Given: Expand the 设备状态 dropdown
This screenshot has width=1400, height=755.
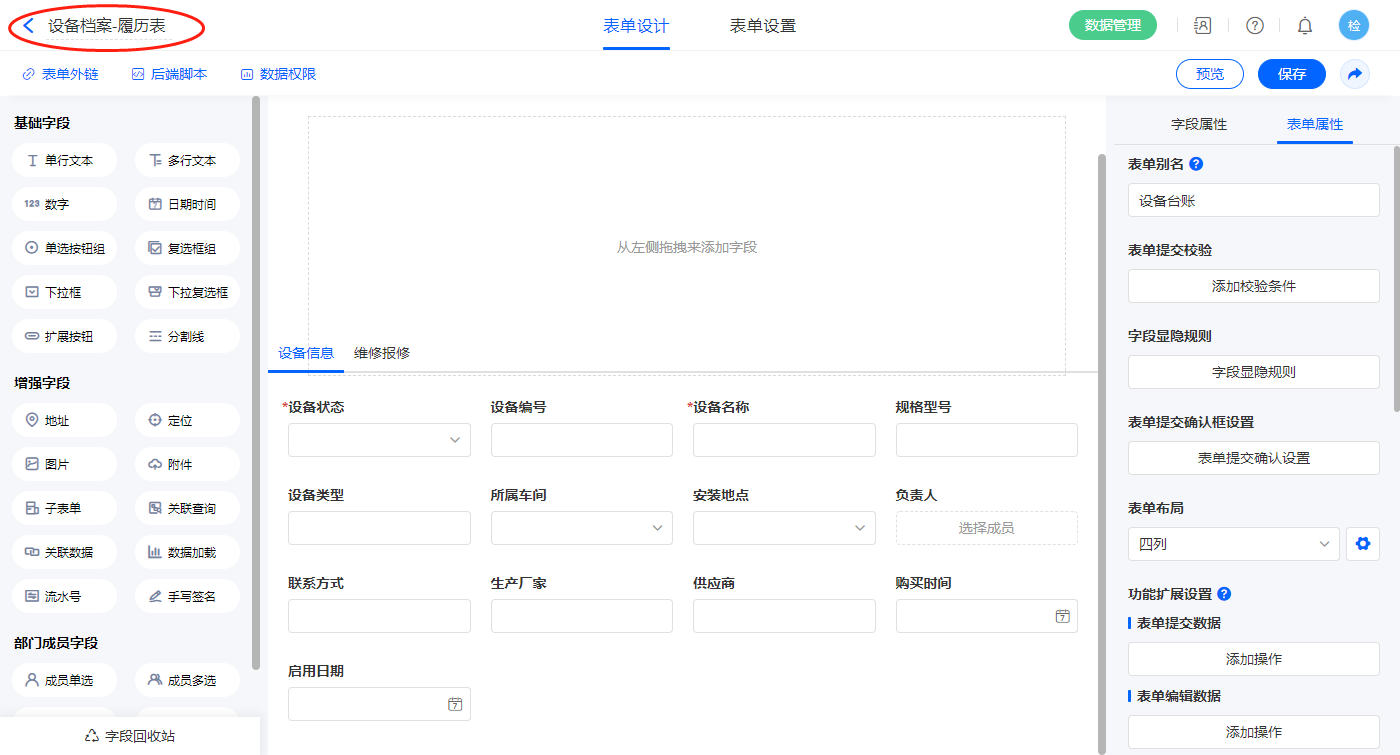Looking at the screenshot, I should 379,440.
